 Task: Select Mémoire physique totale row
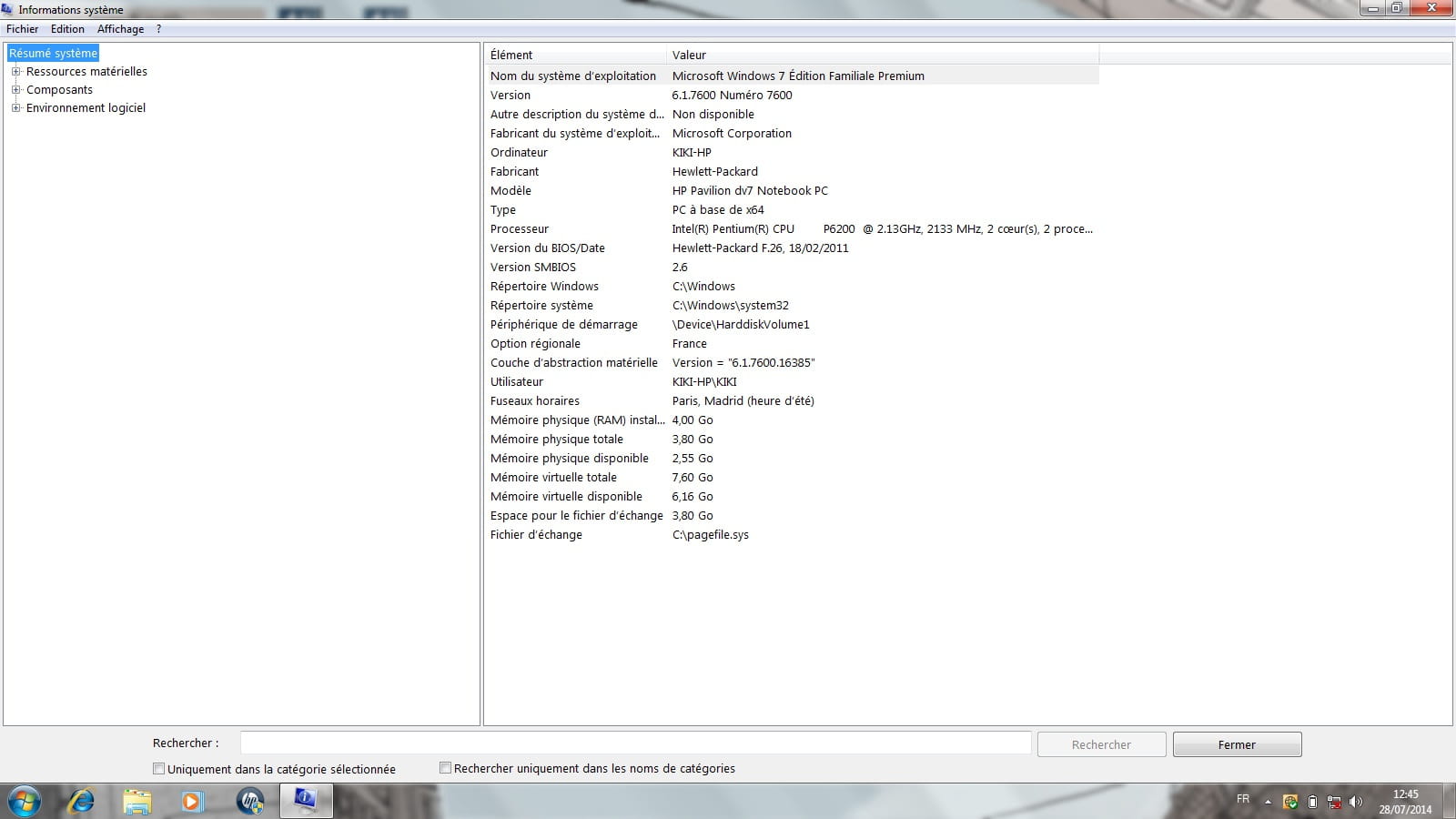tap(792, 439)
